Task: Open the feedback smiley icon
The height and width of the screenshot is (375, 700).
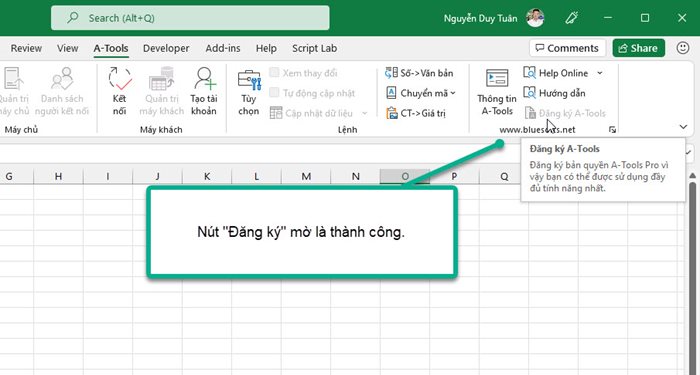Action: click(x=683, y=48)
